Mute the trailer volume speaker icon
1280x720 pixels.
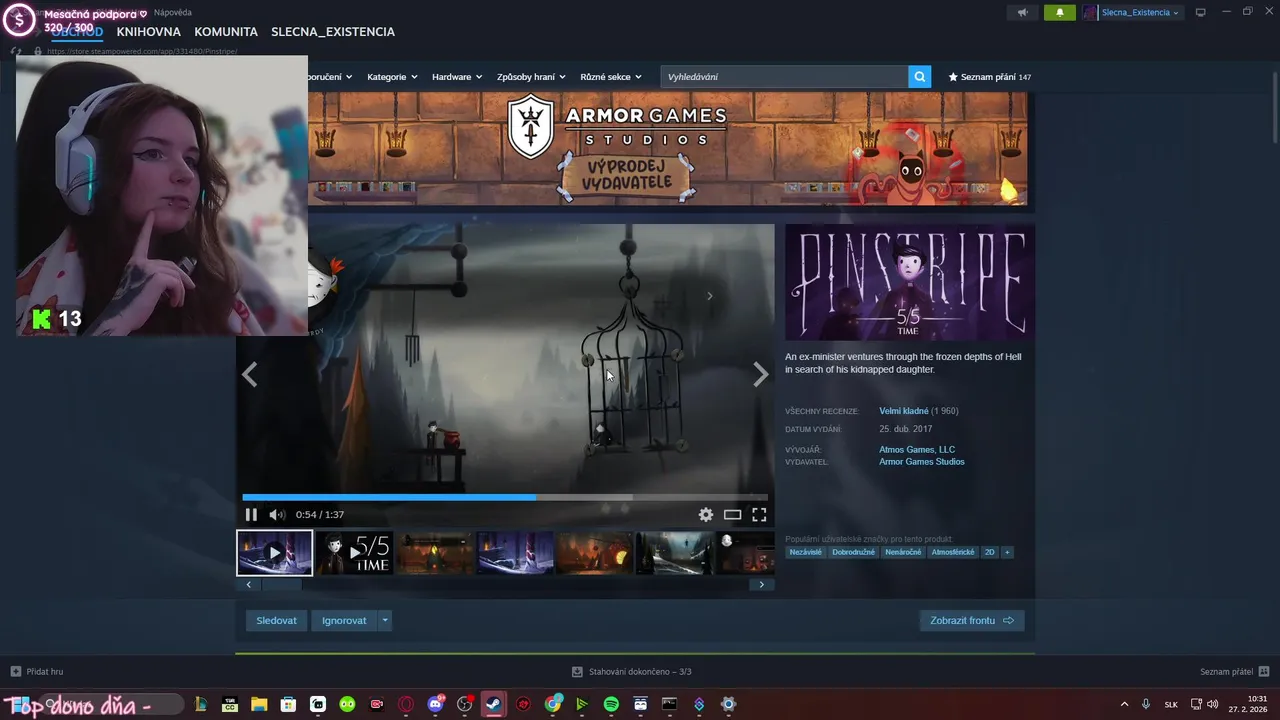(x=277, y=515)
